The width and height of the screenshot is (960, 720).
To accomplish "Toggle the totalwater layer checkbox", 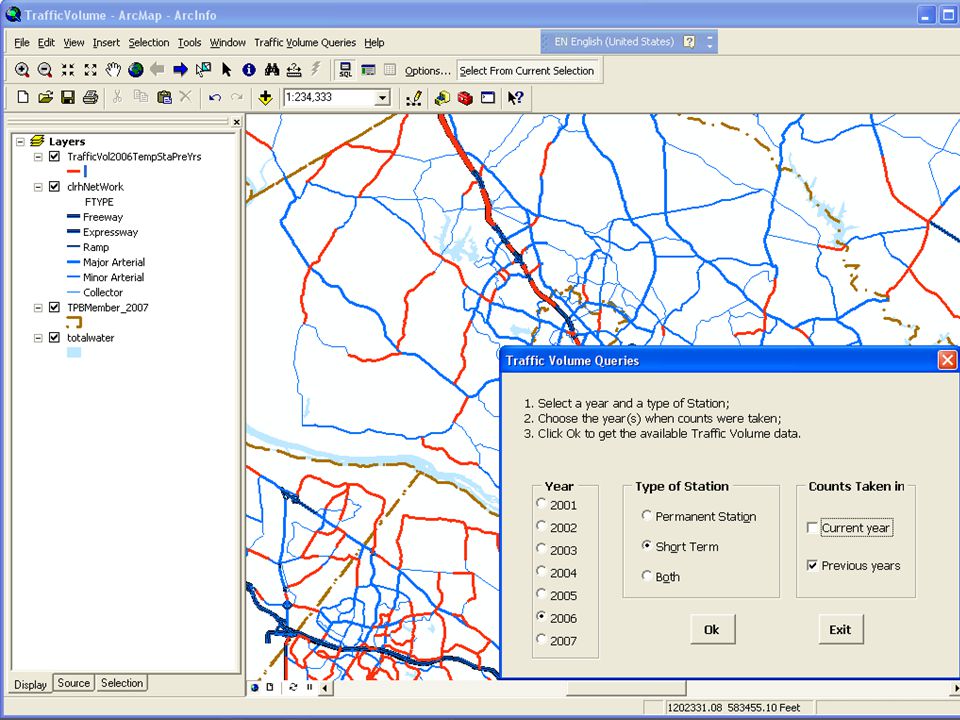I will (x=54, y=337).
